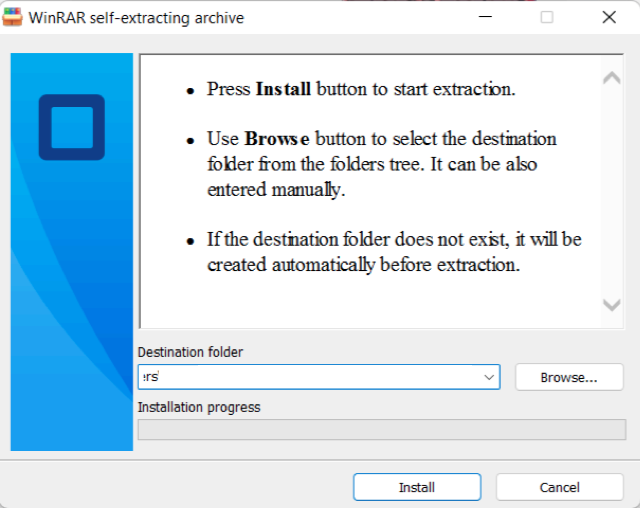Click the scroll-up arrow in instructions panel
Viewport: 640px width, 508px height.
pyautogui.click(x=612, y=78)
